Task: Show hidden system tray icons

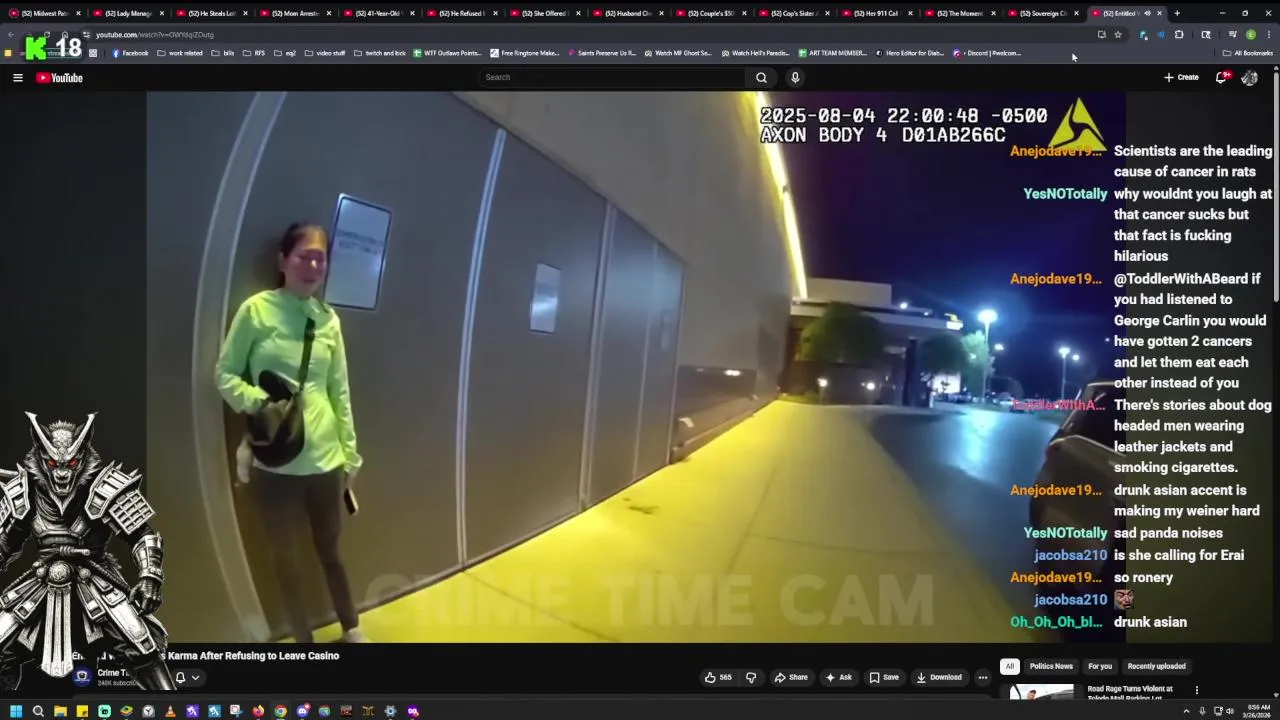Action: pyautogui.click(x=1187, y=711)
